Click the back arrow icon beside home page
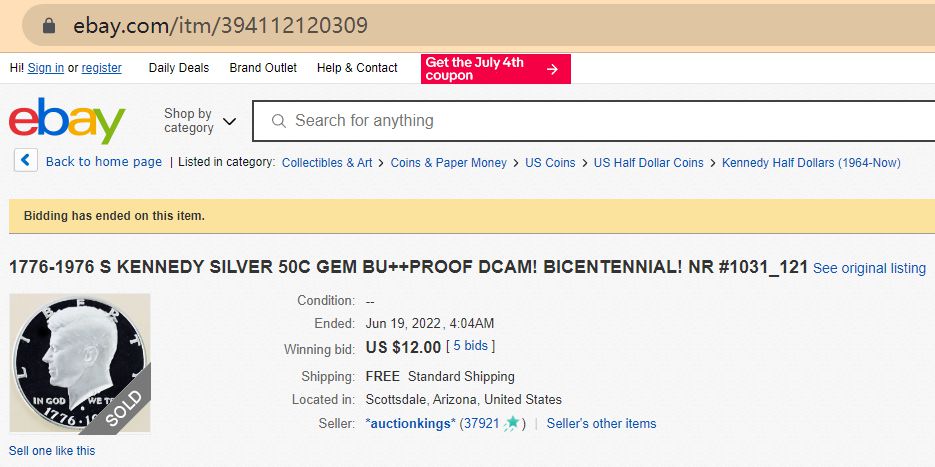935x467 pixels. click(x=26, y=161)
